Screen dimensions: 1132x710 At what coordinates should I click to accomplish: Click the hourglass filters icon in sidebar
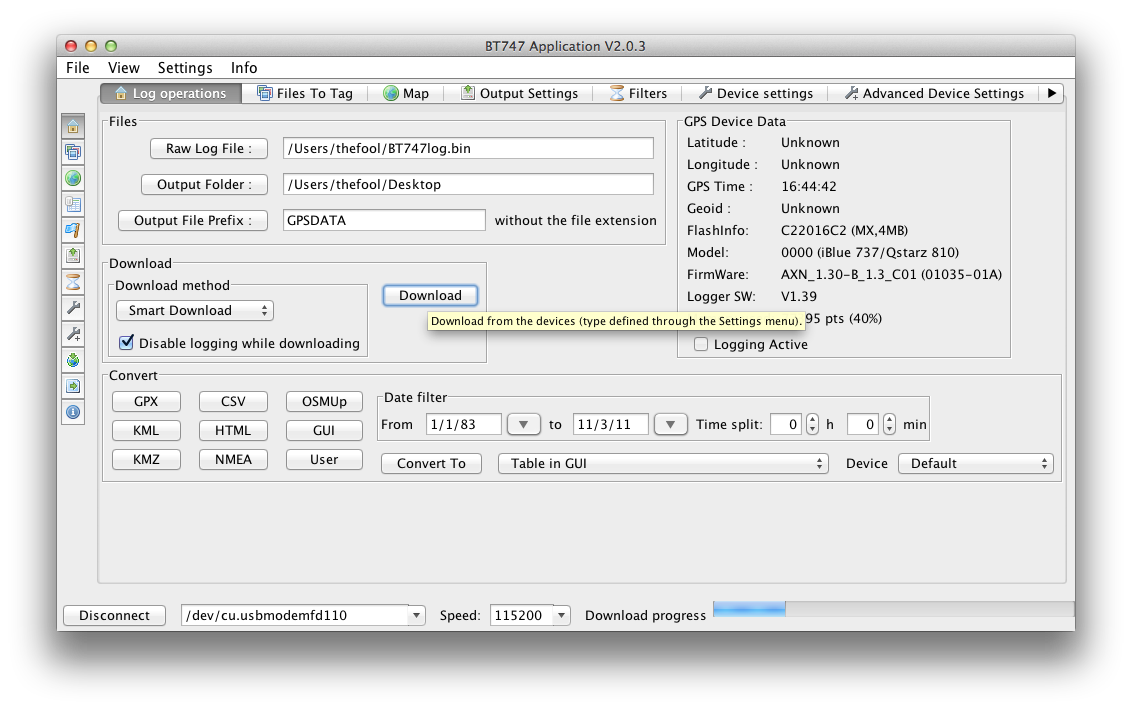[x=73, y=282]
